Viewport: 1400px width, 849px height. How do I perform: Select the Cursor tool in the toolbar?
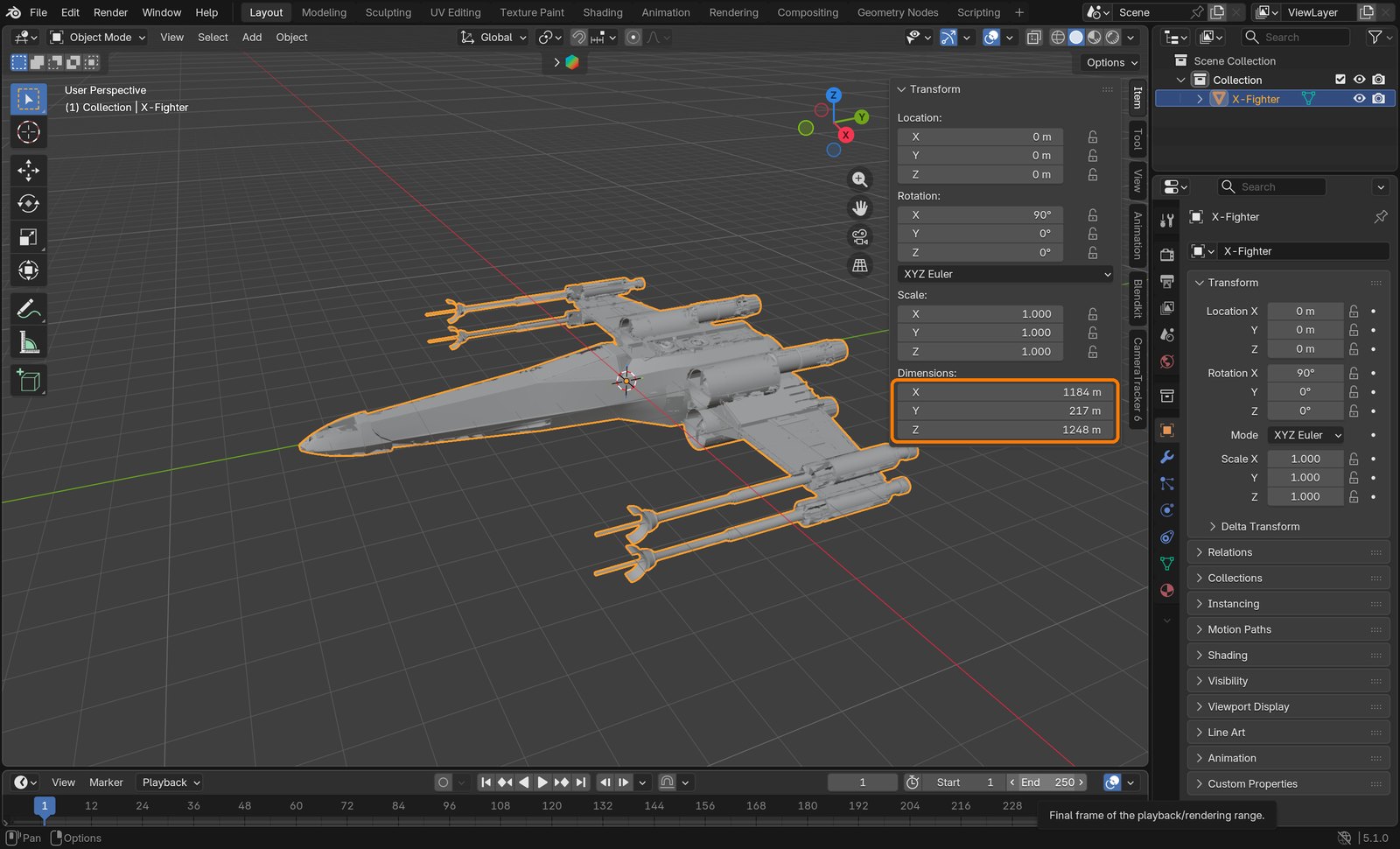tap(28, 132)
